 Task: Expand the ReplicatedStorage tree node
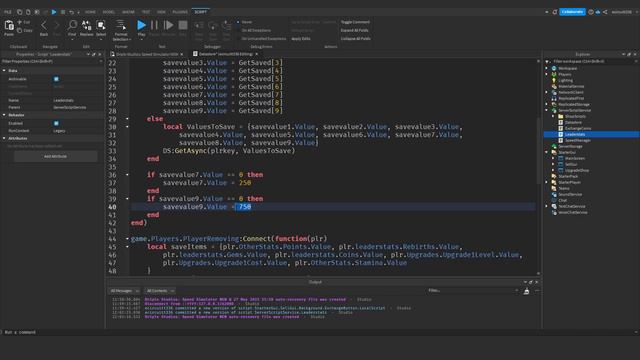pyautogui.click(x=547, y=104)
